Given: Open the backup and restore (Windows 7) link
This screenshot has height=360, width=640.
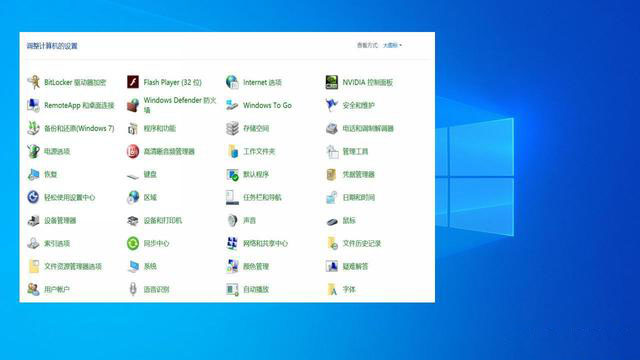Looking at the screenshot, I should click(79, 128).
